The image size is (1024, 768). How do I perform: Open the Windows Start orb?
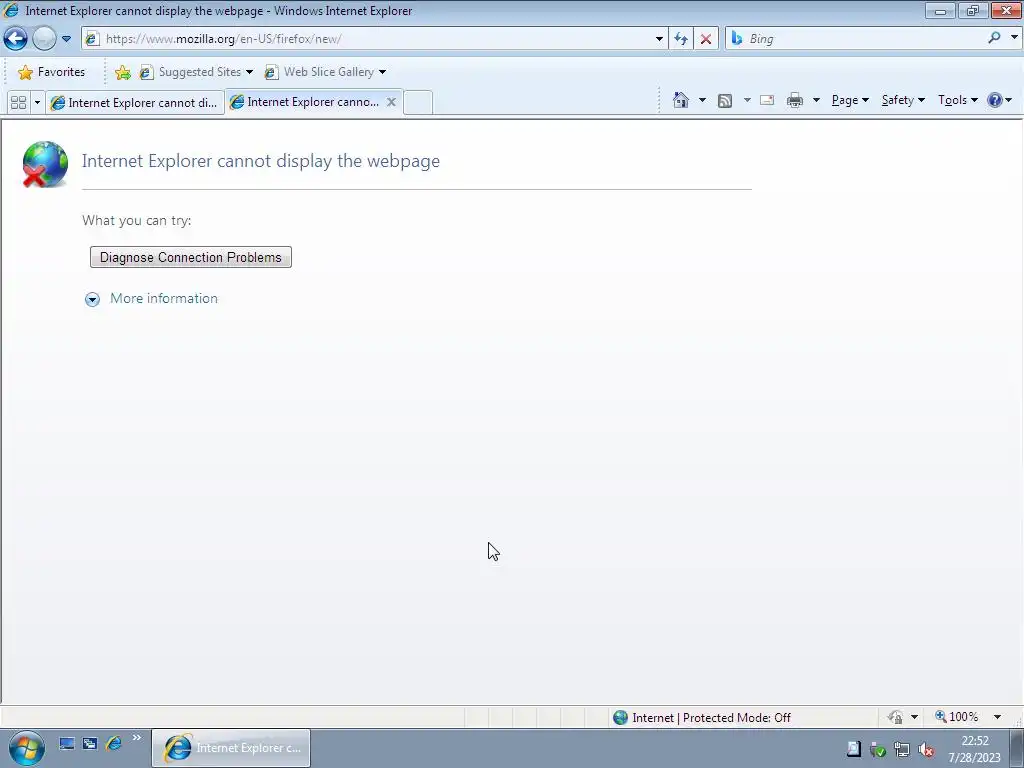(27, 748)
